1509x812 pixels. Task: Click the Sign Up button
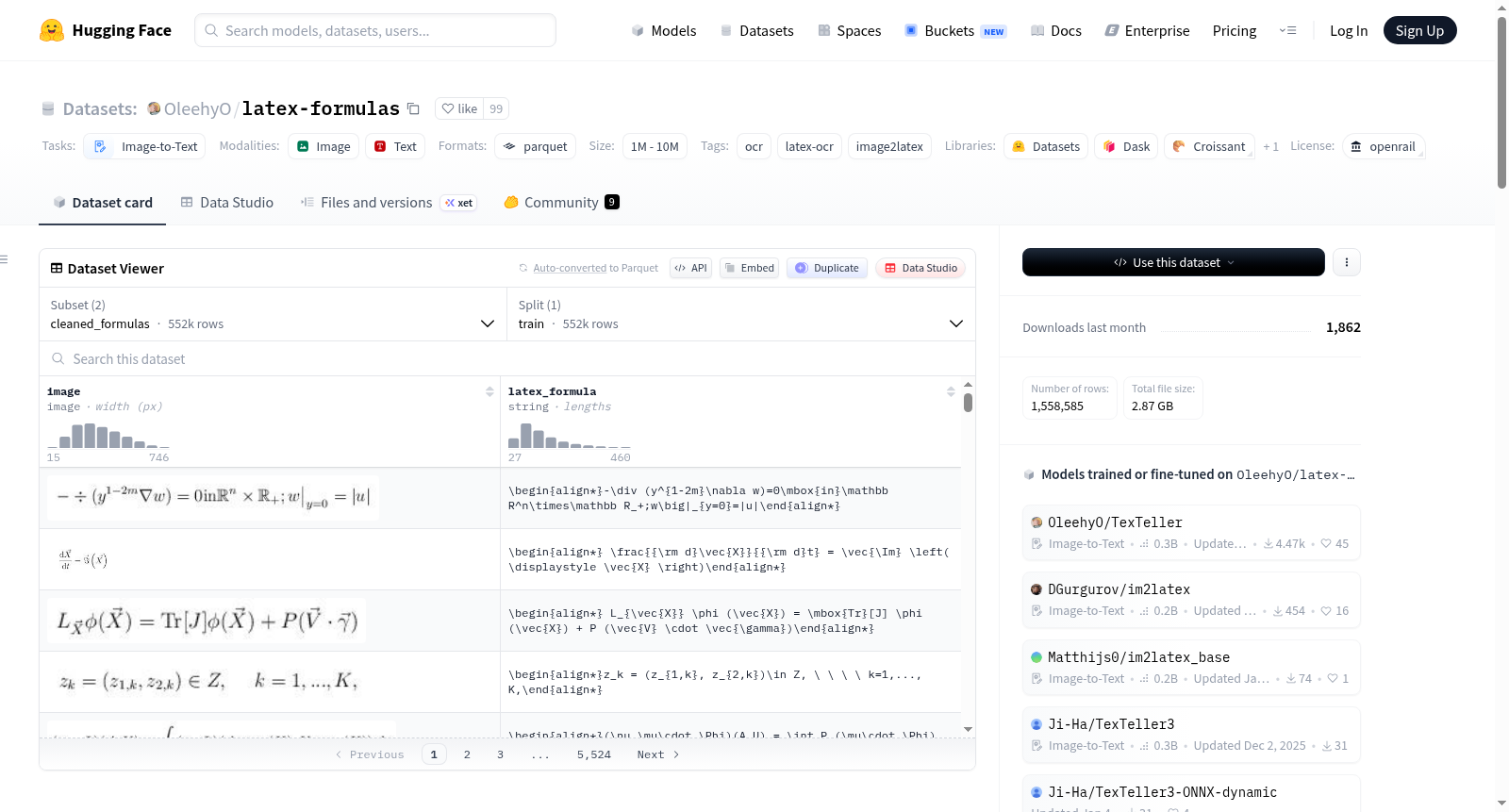click(x=1419, y=31)
